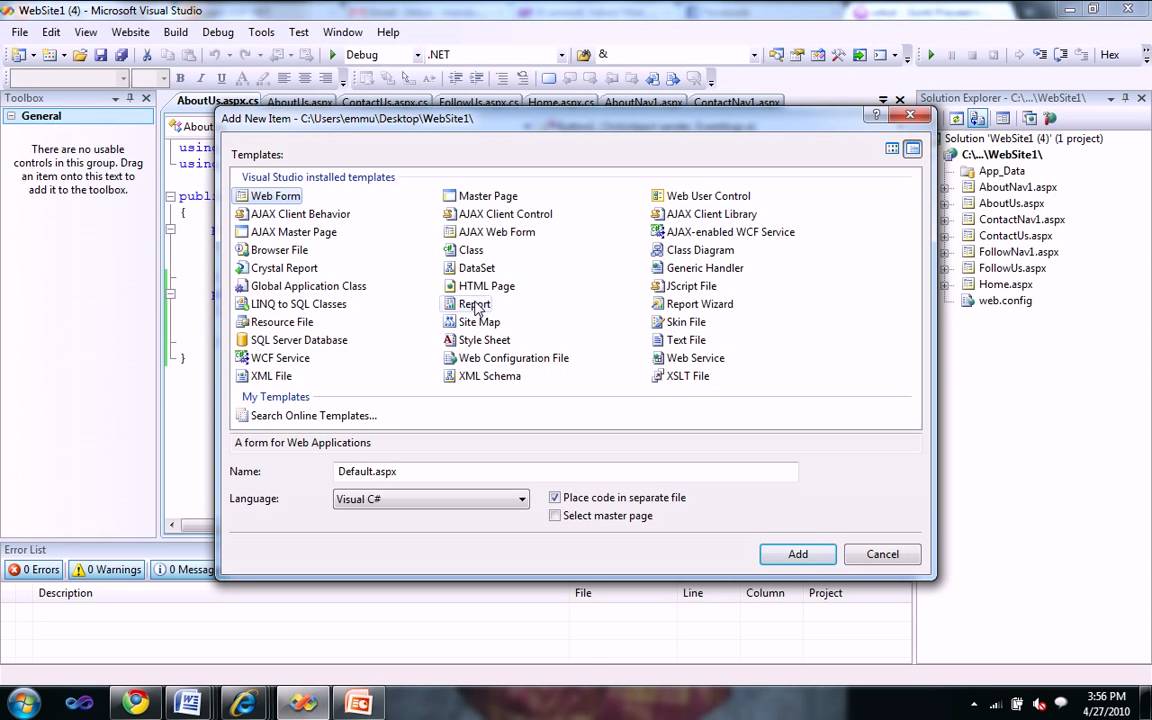Expand AboutNav1.aspx in Solution Explorer
The image size is (1152, 720).
[945, 188]
